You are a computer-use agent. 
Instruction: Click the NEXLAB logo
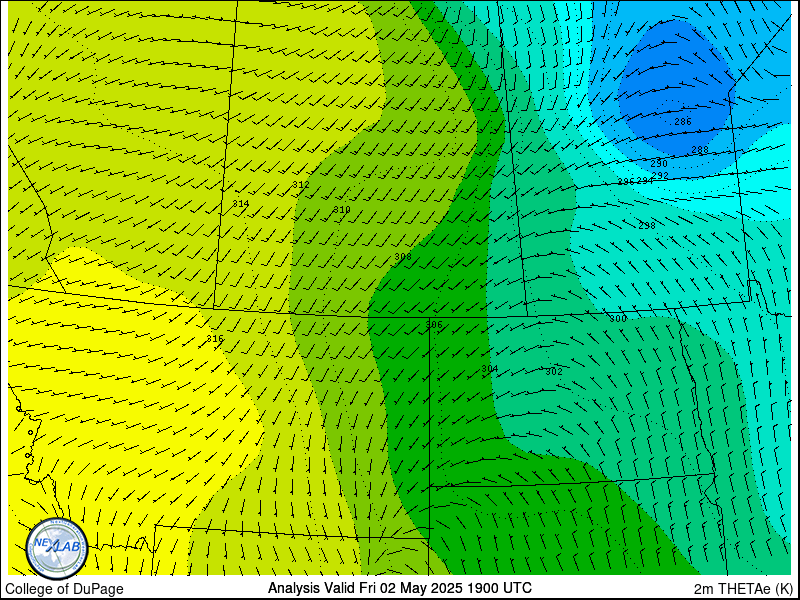point(57,548)
